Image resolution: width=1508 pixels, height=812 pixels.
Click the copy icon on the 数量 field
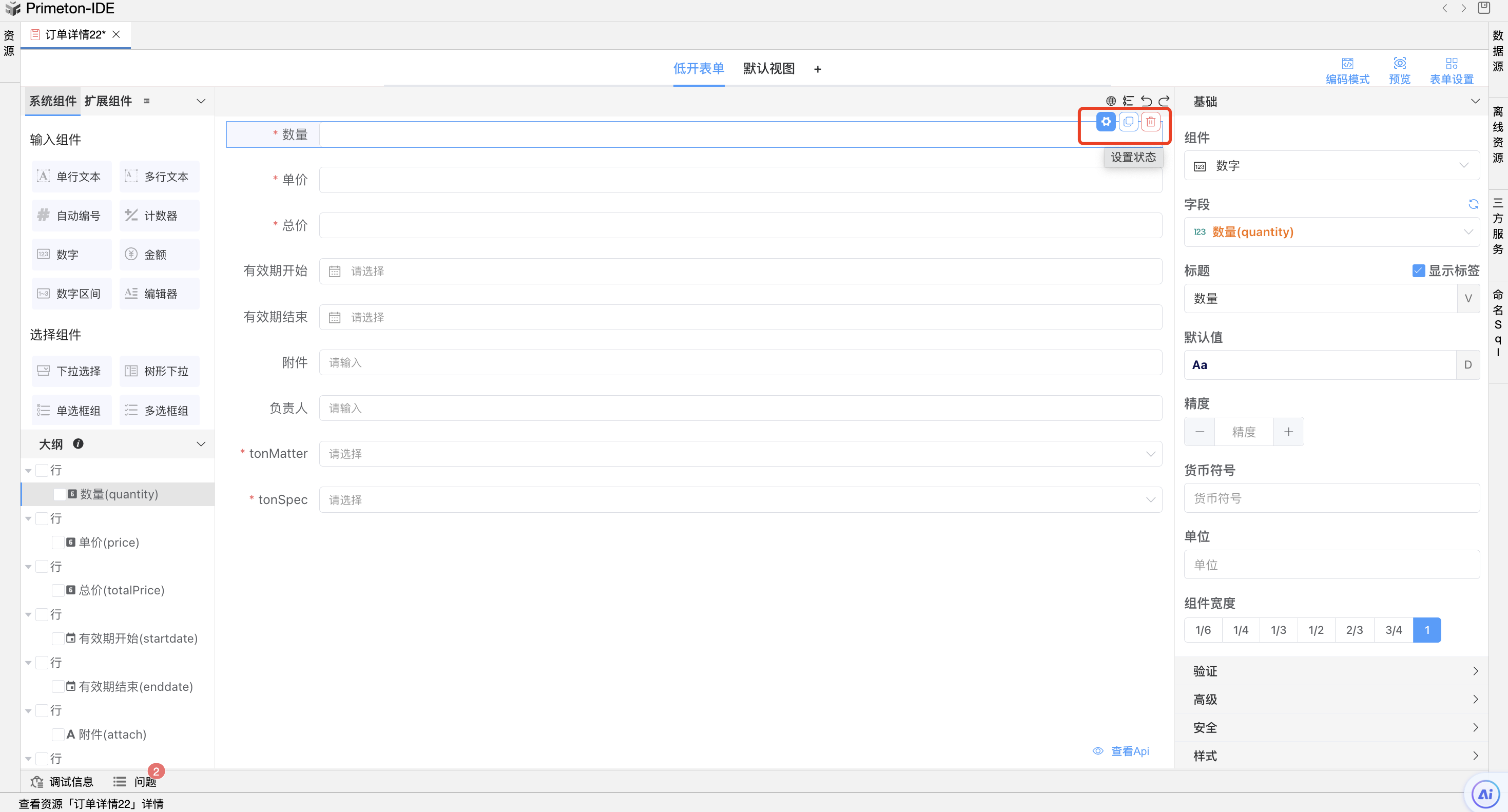coord(1128,122)
